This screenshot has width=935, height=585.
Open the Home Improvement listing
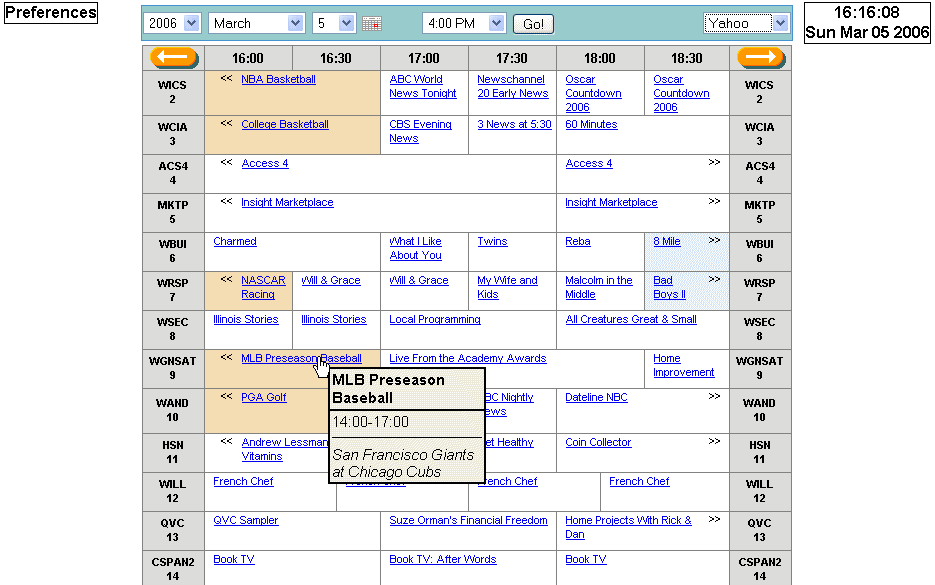point(683,365)
